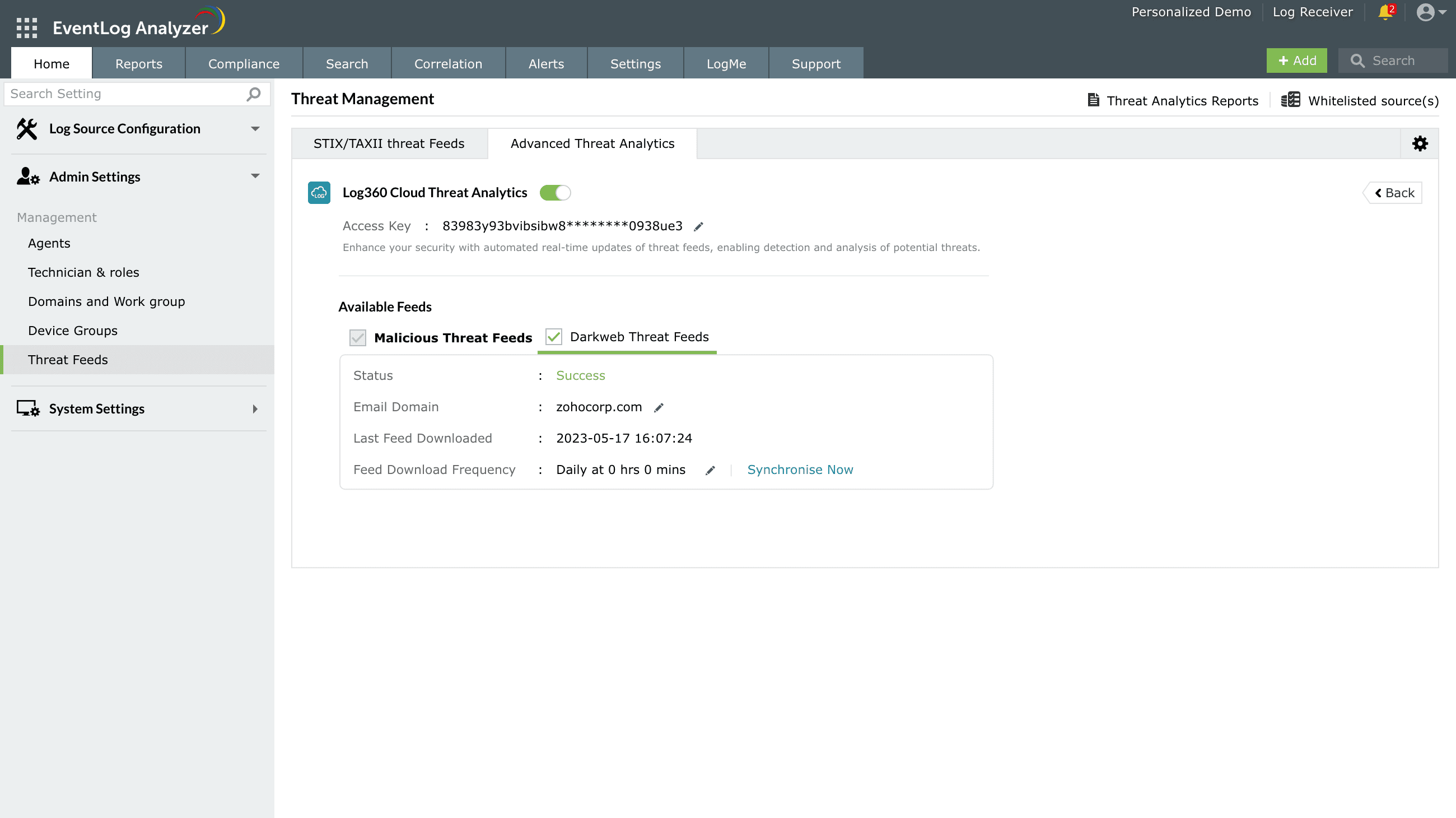Click the Search Setting input field
1456x818 pixels.
pos(124,94)
